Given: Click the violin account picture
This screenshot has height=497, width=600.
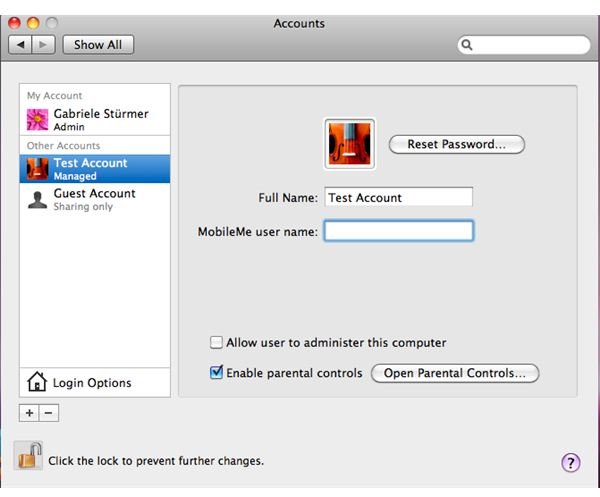Looking at the screenshot, I should coord(349,144).
